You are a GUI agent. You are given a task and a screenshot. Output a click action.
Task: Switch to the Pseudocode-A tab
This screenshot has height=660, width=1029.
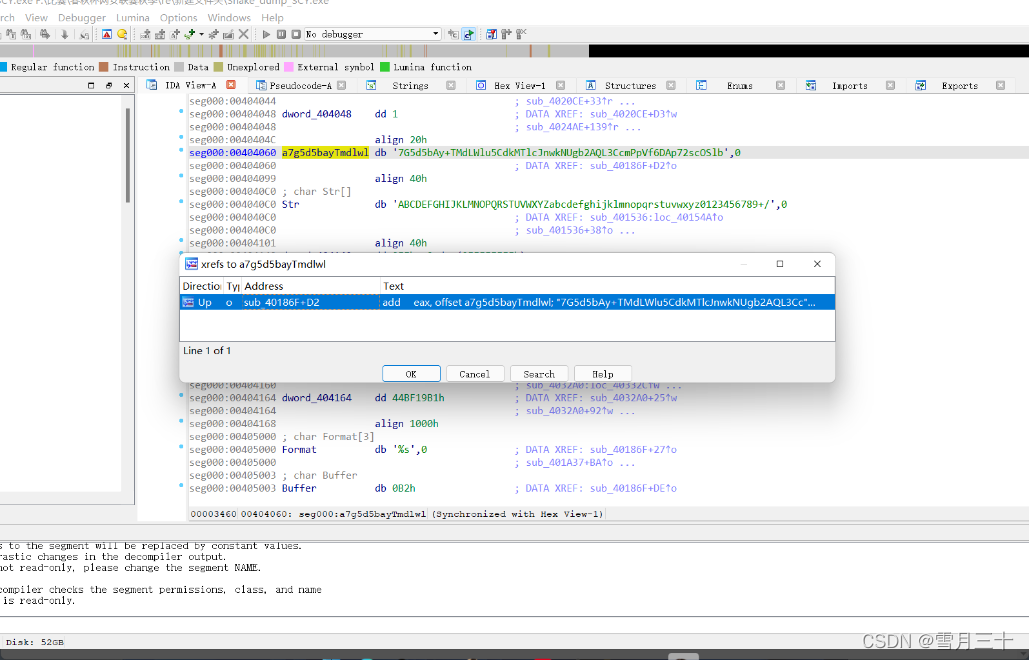(301, 85)
